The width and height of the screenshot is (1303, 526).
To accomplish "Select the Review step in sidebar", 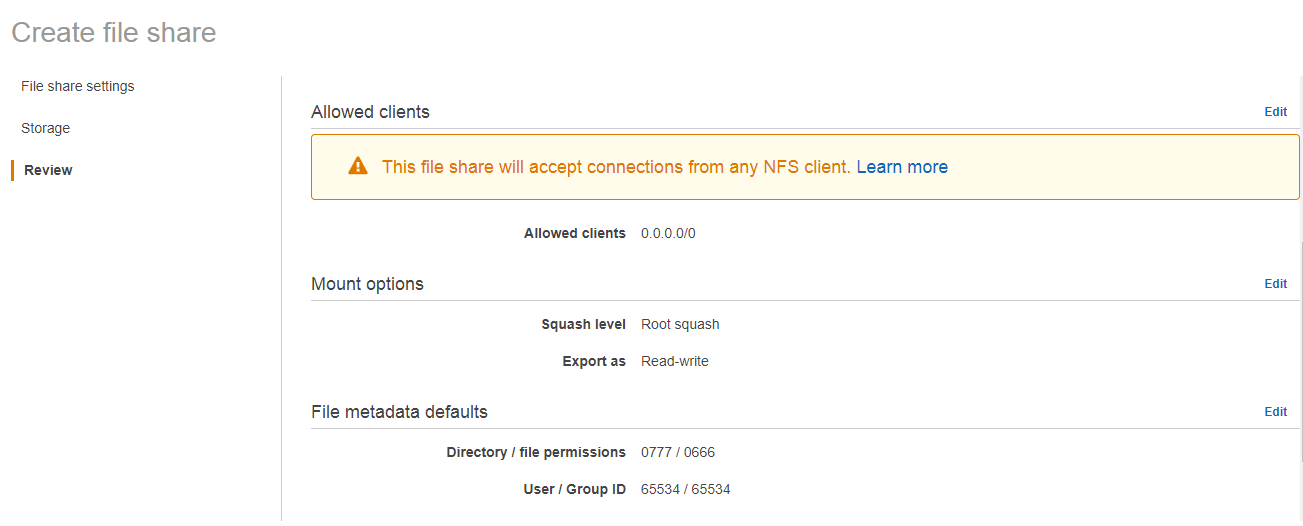I will click(x=48, y=170).
